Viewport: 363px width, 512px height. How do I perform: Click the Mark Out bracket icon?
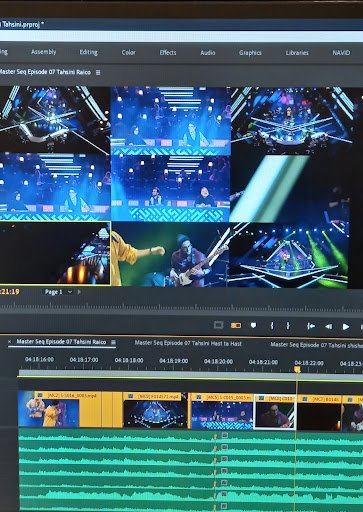(x=288, y=326)
